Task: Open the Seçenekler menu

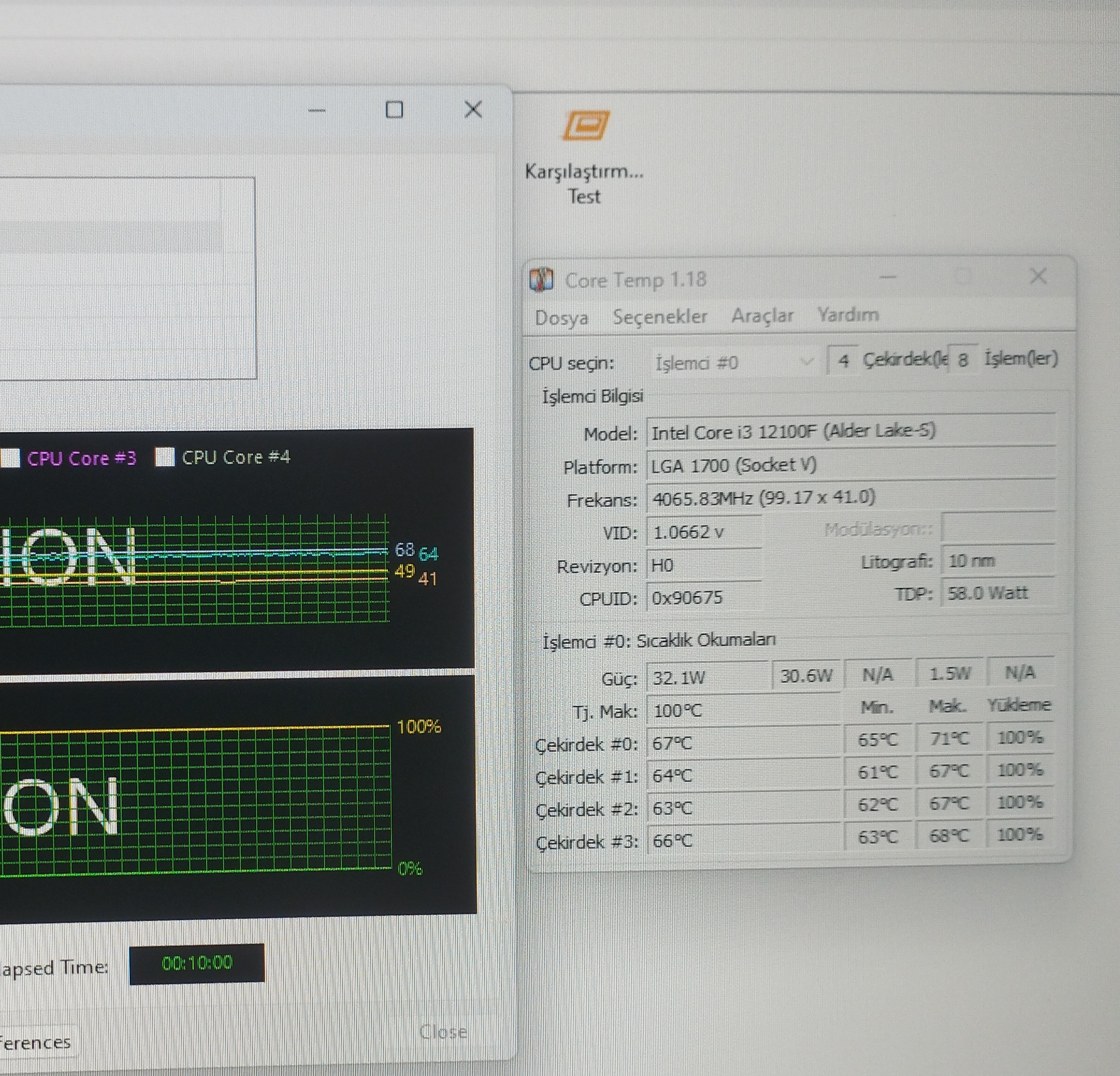Action: click(659, 317)
